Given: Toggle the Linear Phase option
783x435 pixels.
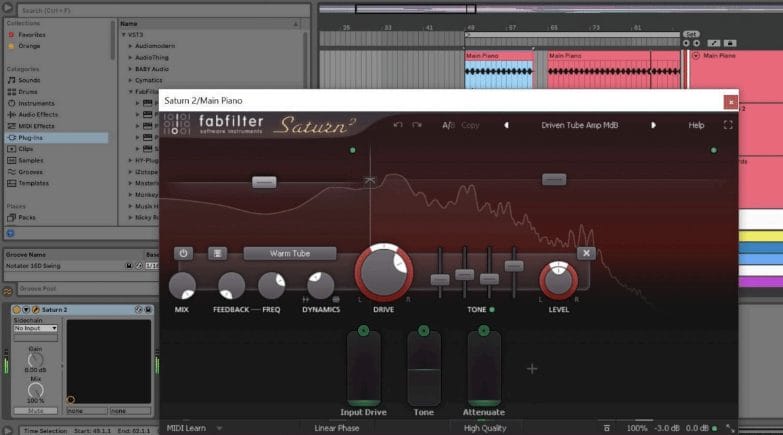Looking at the screenshot, I should click(337, 428).
